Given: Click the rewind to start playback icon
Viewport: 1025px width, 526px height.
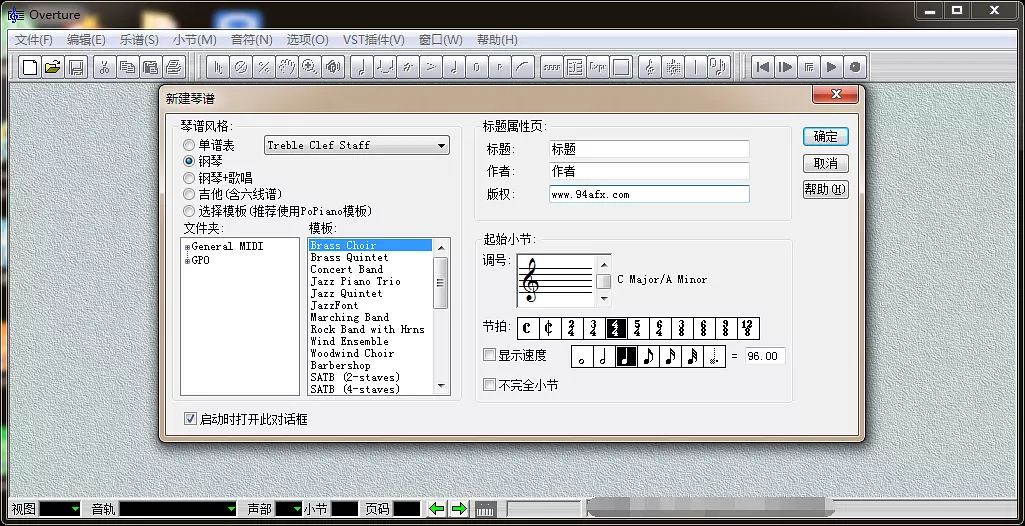Looking at the screenshot, I should pos(762,67).
